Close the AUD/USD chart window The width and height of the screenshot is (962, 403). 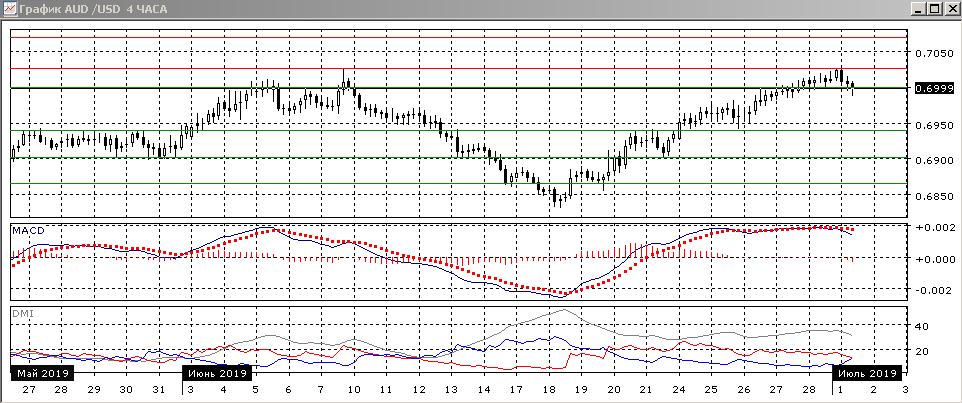point(950,9)
